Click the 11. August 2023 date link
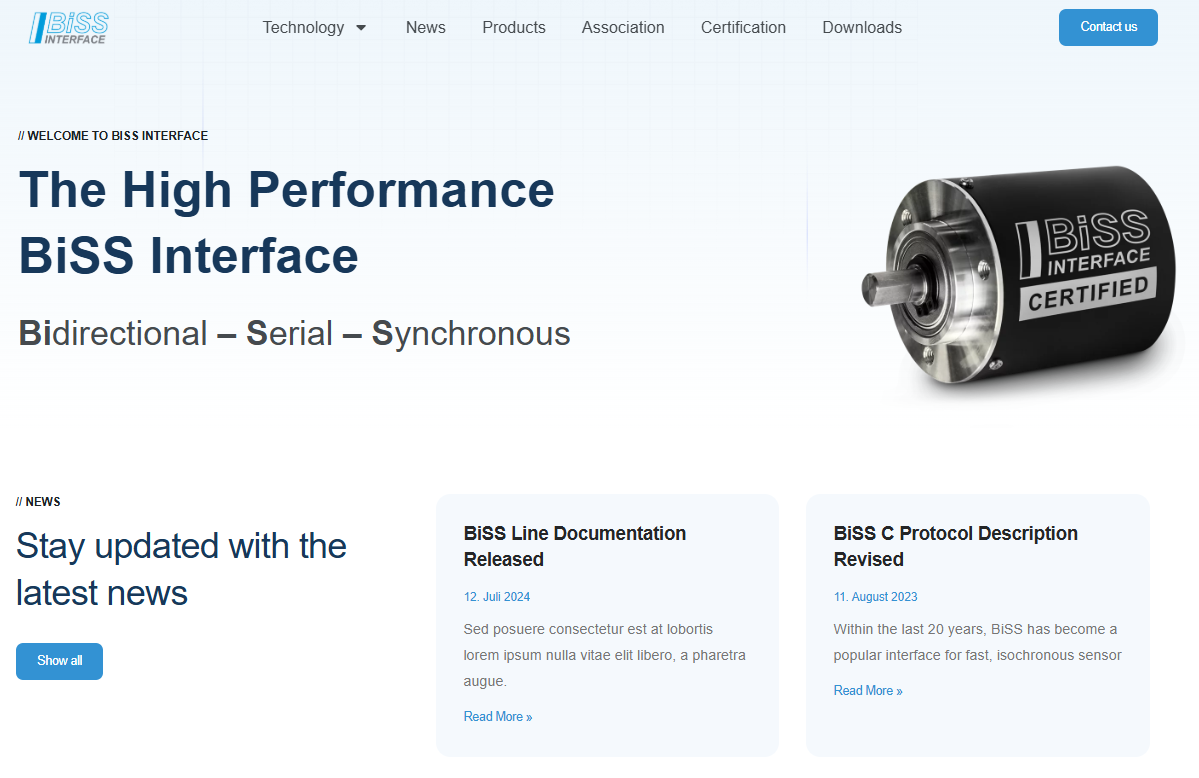This screenshot has width=1199, height=778. tap(875, 596)
